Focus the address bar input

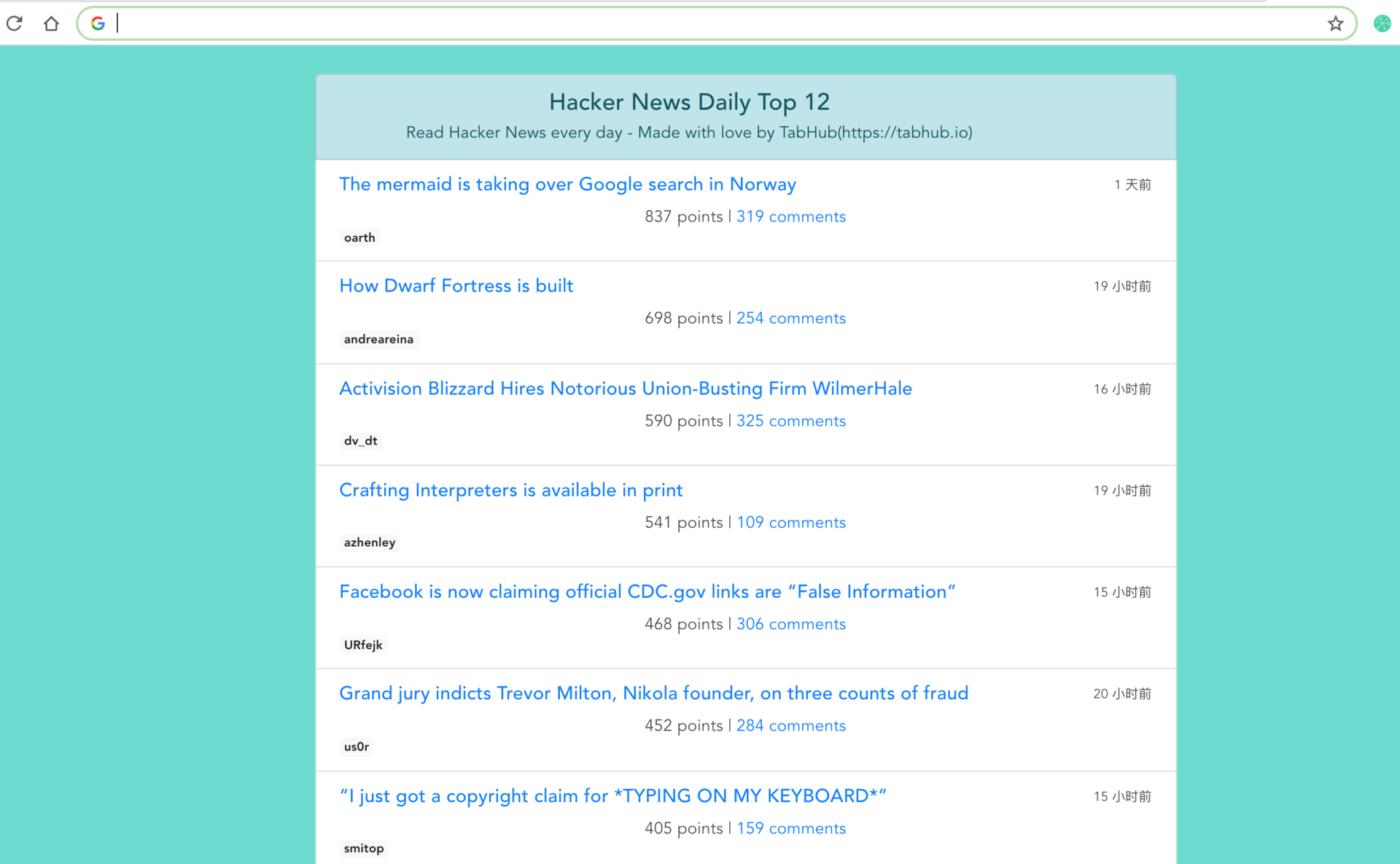click(718, 23)
